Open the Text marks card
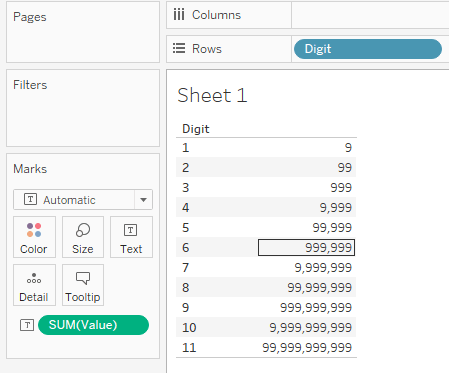Image resolution: width=449 pixels, height=373 pixels. (131, 237)
